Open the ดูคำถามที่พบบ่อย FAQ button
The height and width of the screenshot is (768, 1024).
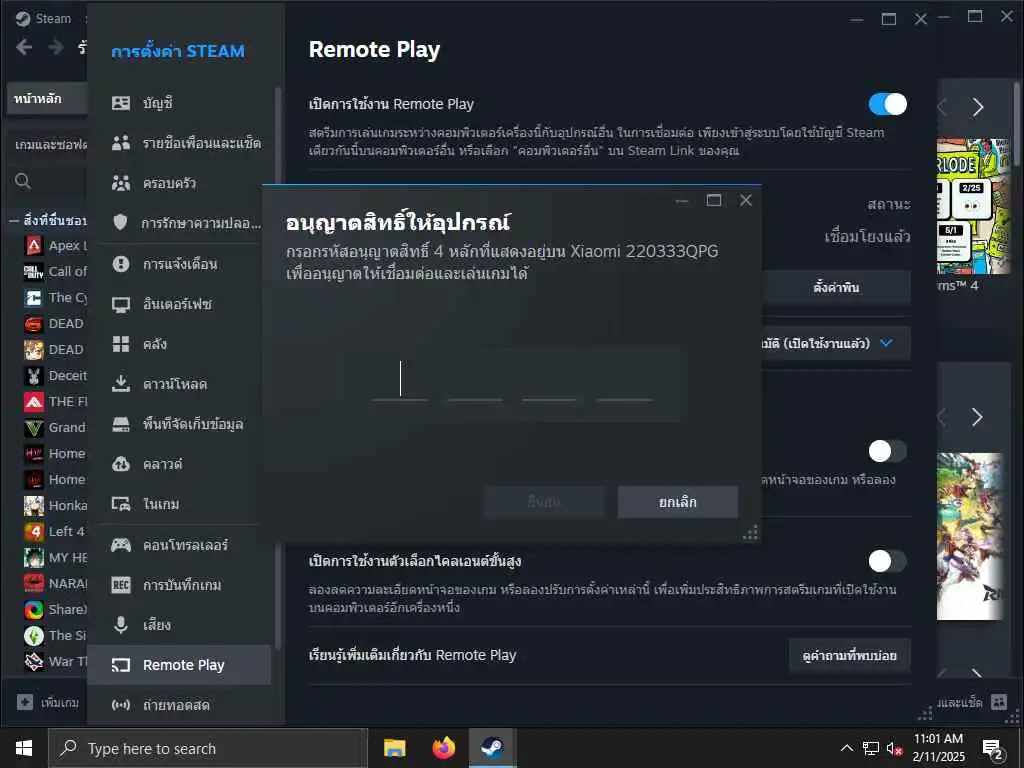click(x=850, y=655)
